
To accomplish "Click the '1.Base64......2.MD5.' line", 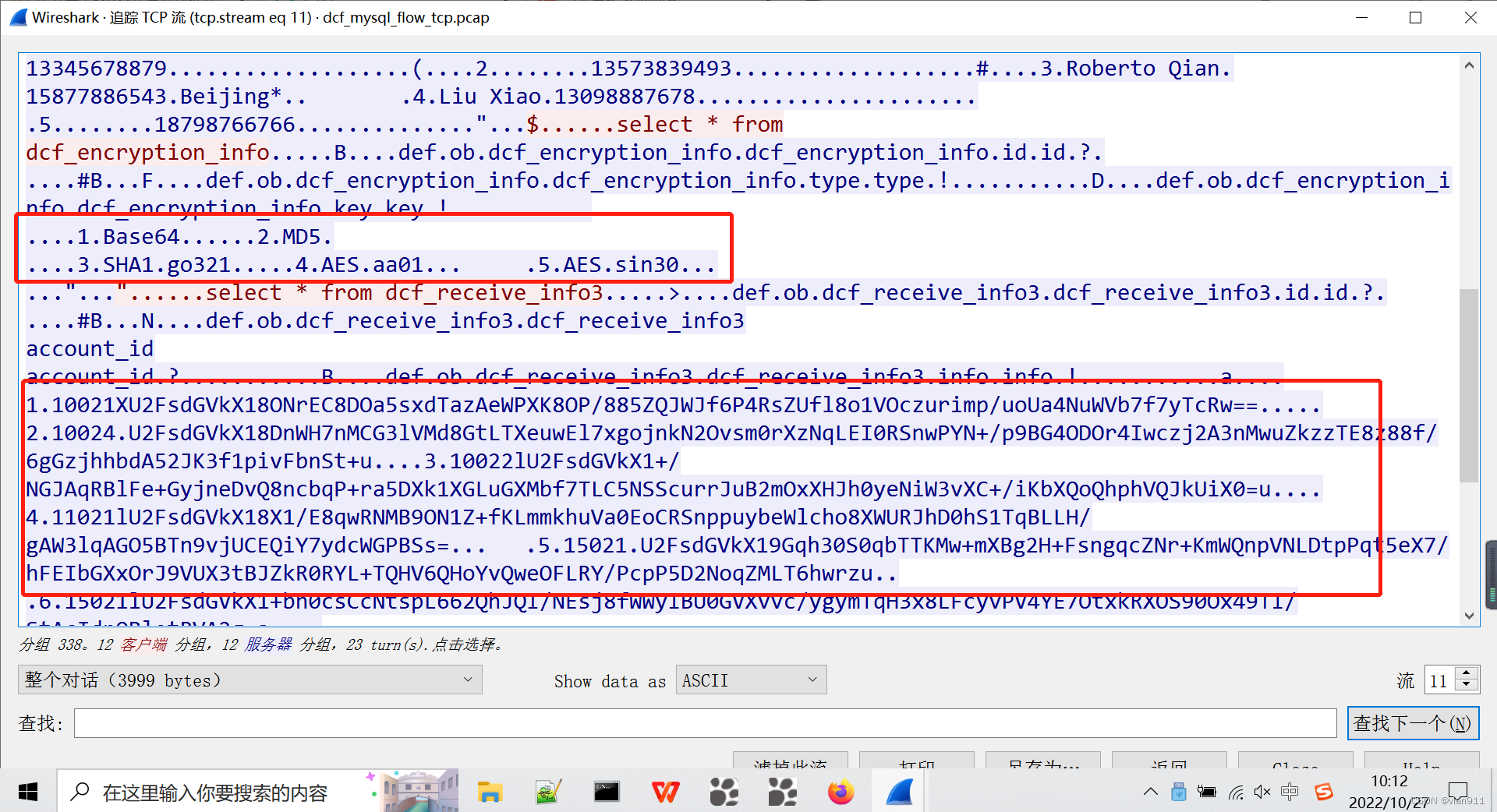I will tap(180, 237).
